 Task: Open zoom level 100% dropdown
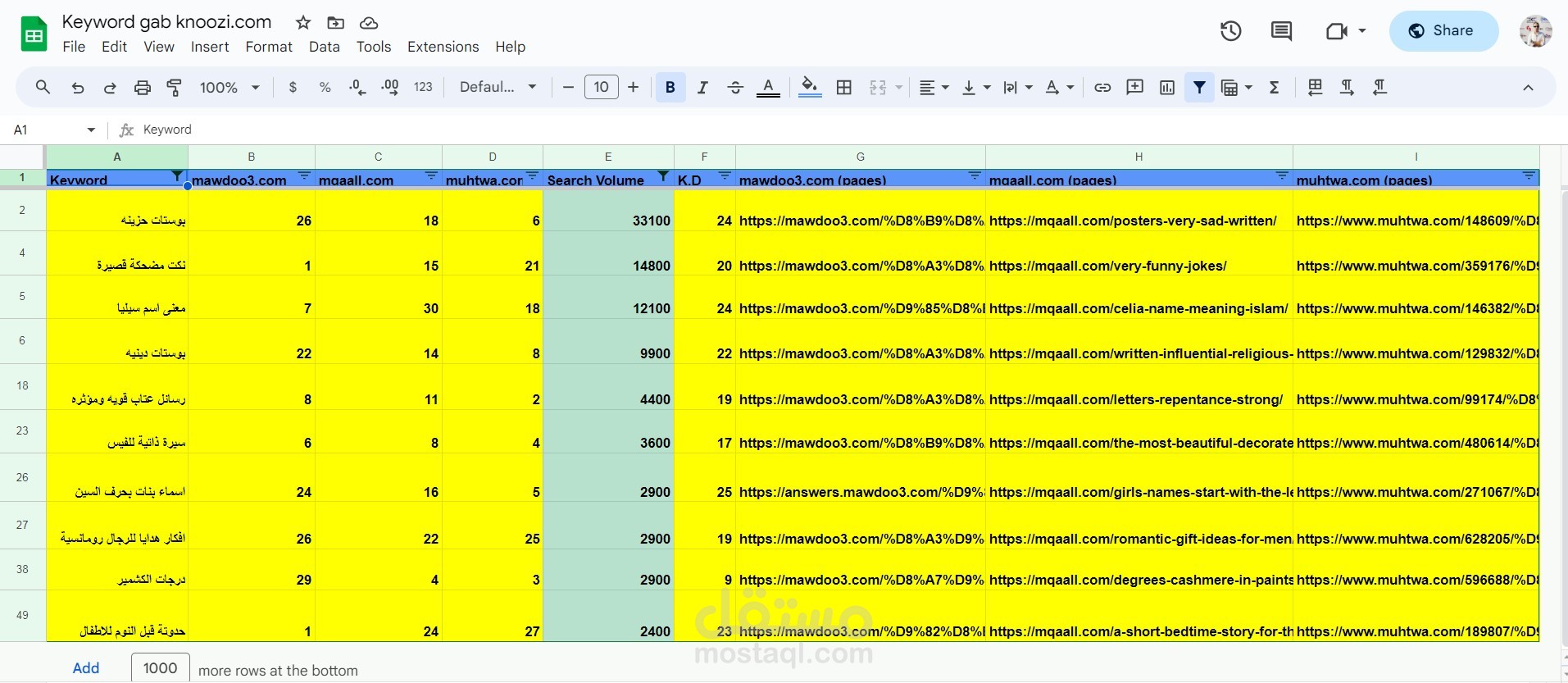point(230,88)
